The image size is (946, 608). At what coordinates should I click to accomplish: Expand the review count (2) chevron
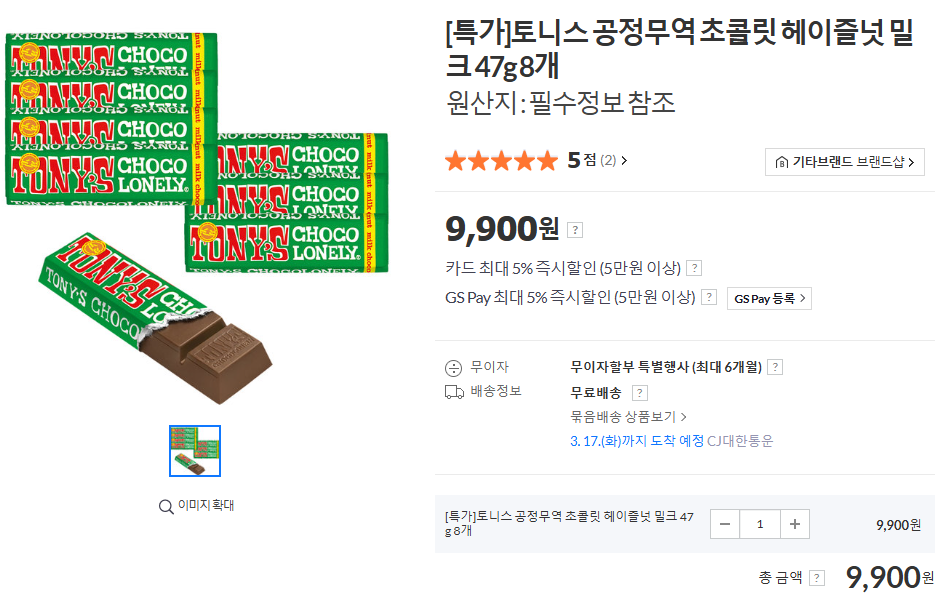(x=625, y=160)
